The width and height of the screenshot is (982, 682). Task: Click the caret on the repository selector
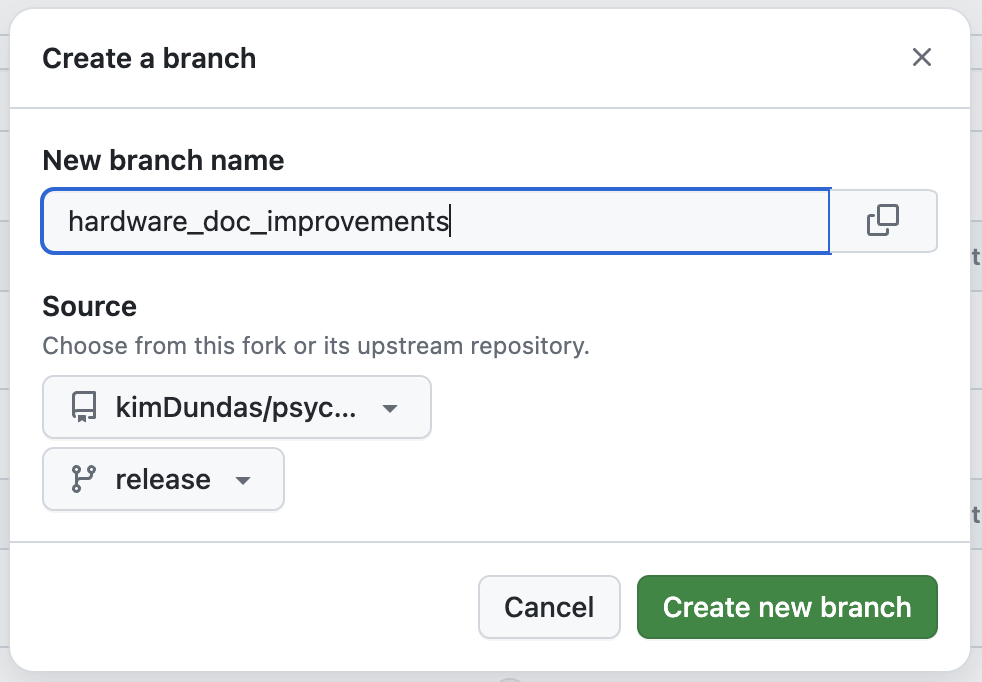390,409
